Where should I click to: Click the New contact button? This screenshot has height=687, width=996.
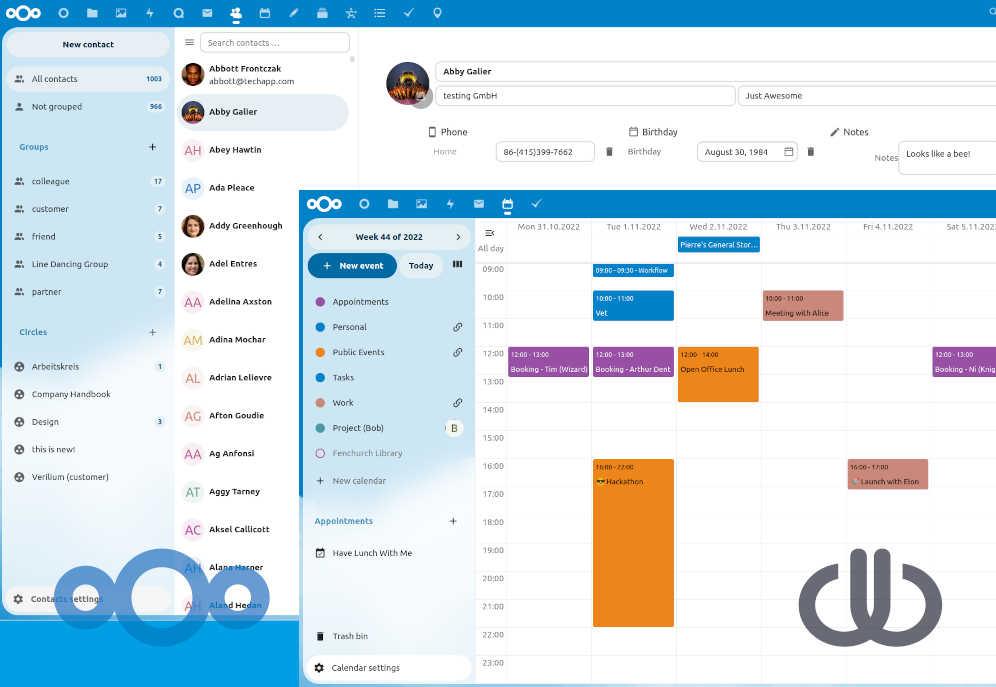point(88,45)
